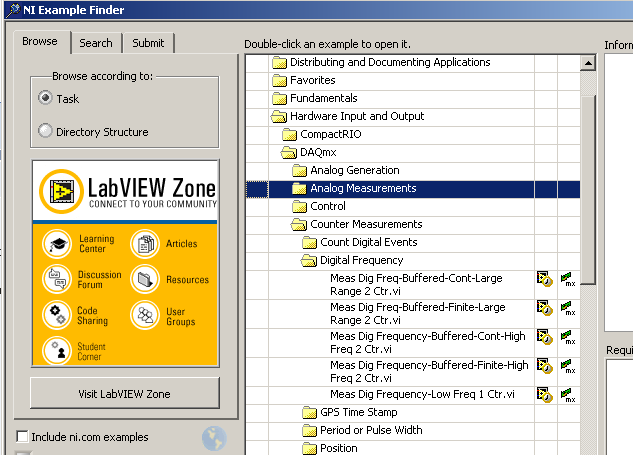The height and width of the screenshot is (455, 633).
Task: Collapse the DAQmx folder
Action: click(289, 153)
